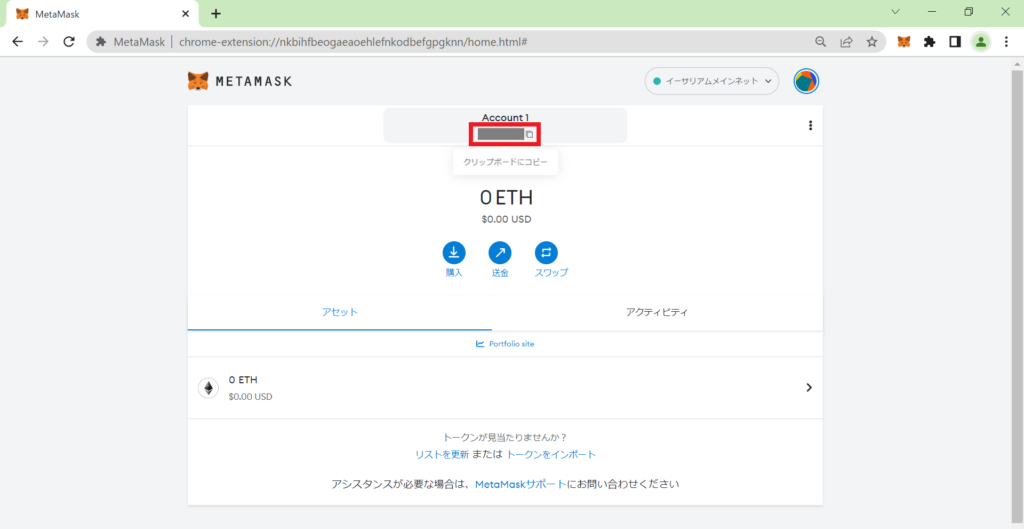1024x529 pixels.
Task: Click the browser address bar
Action: (x=450, y=42)
